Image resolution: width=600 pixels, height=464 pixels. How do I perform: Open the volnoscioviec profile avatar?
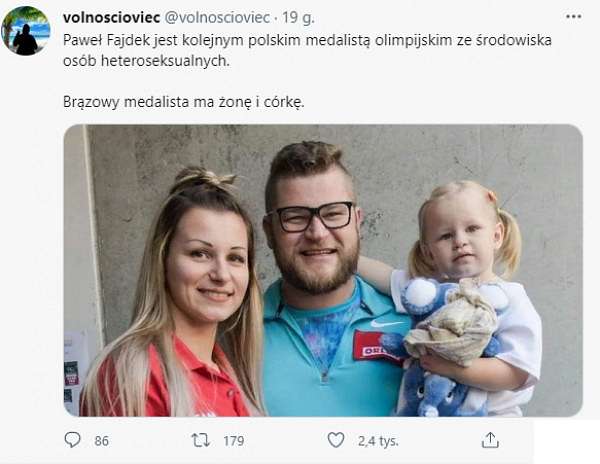click(x=26, y=31)
